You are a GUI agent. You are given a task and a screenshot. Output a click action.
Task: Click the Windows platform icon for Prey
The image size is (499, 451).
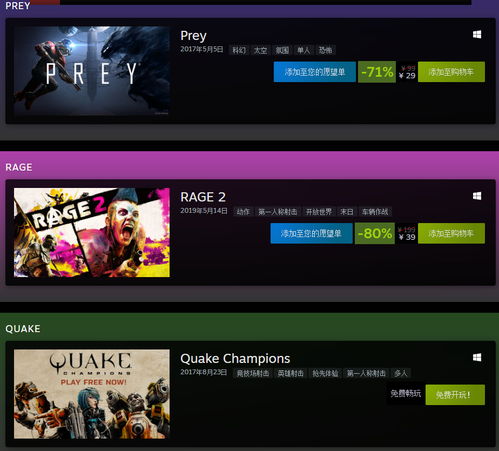point(477,35)
